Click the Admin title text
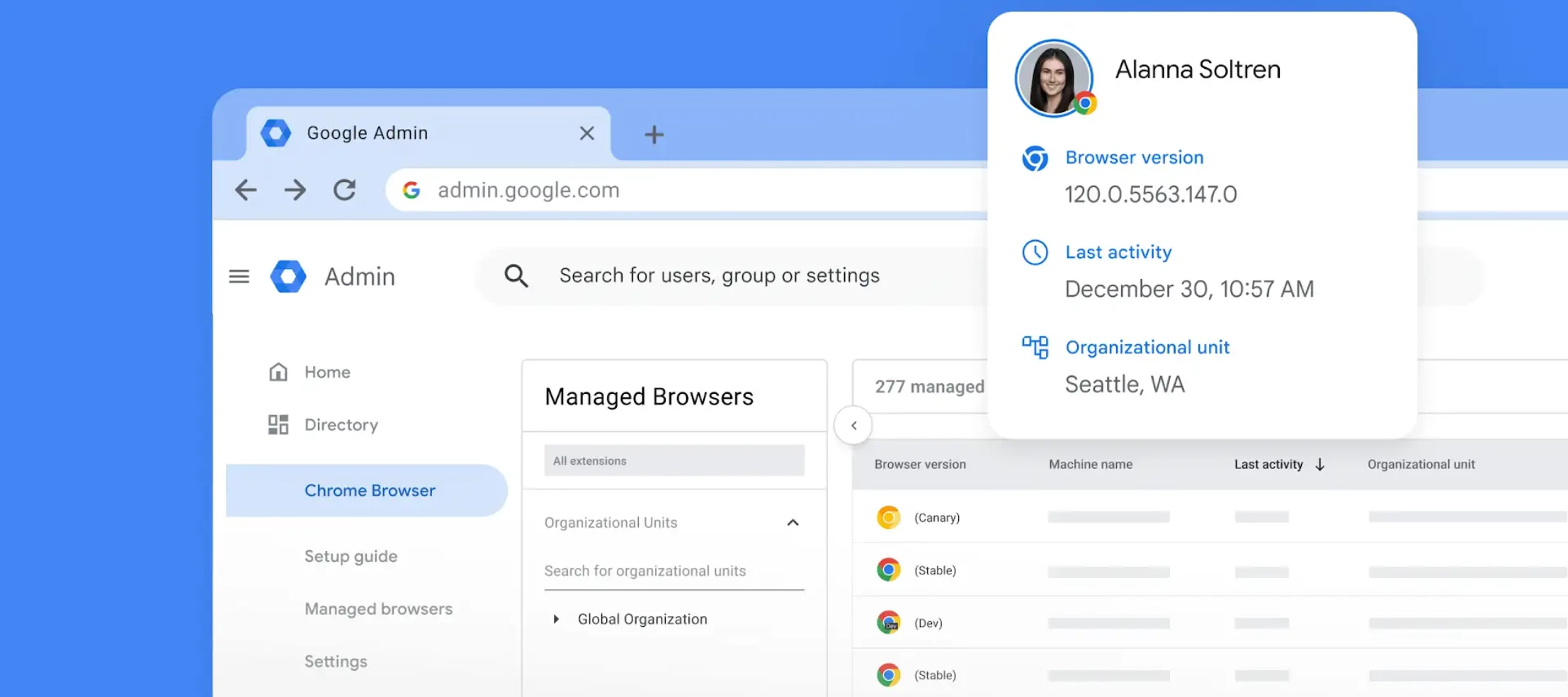The width and height of the screenshot is (1568, 697). (360, 276)
